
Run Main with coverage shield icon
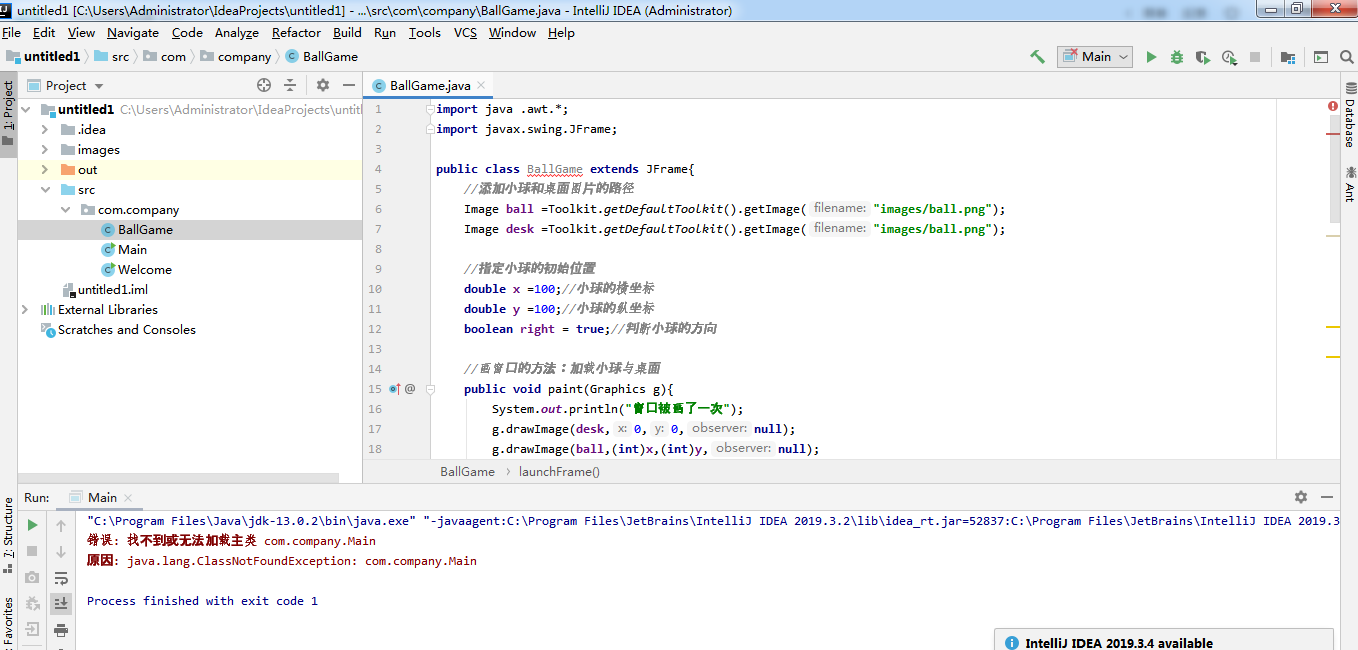point(1203,57)
